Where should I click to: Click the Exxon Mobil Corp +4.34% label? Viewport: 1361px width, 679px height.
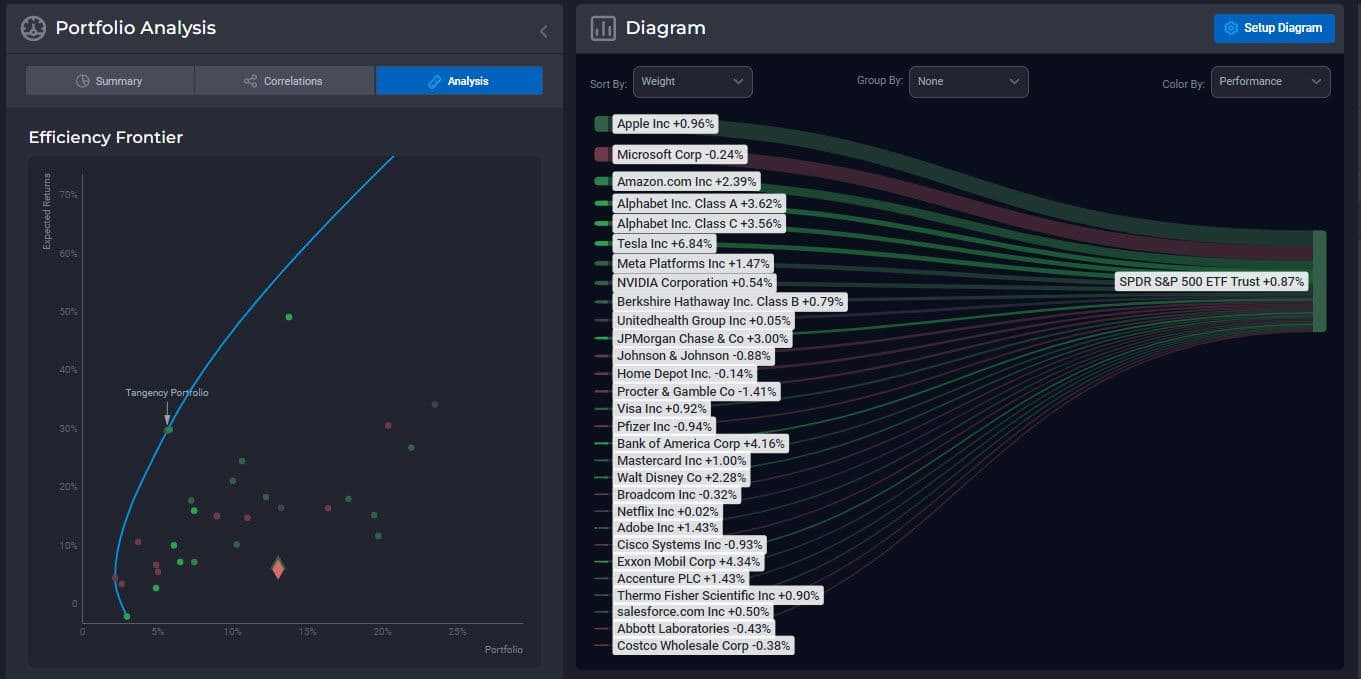[x=688, y=562]
